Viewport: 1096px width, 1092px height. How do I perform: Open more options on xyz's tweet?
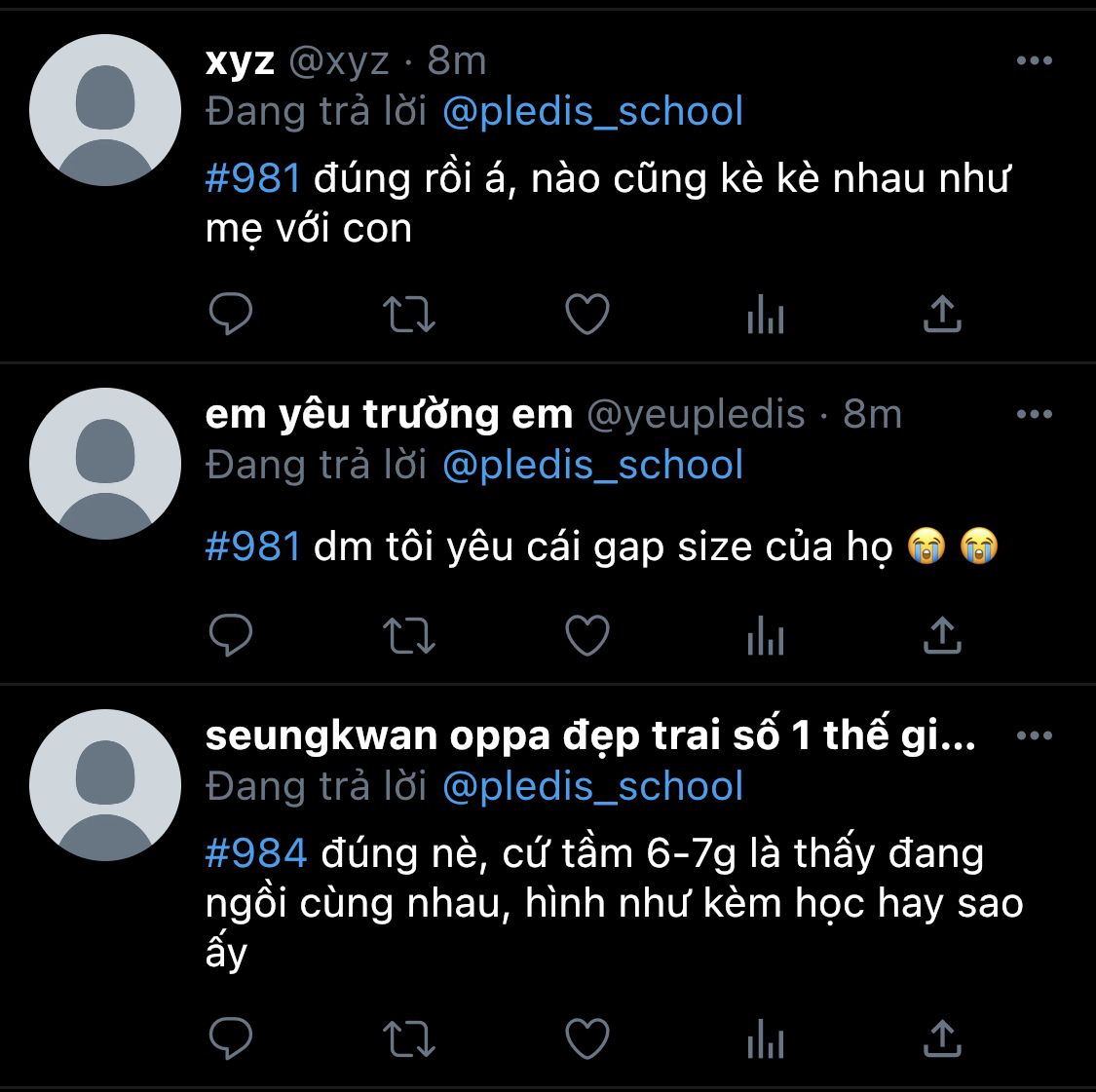click(1035, 60)
